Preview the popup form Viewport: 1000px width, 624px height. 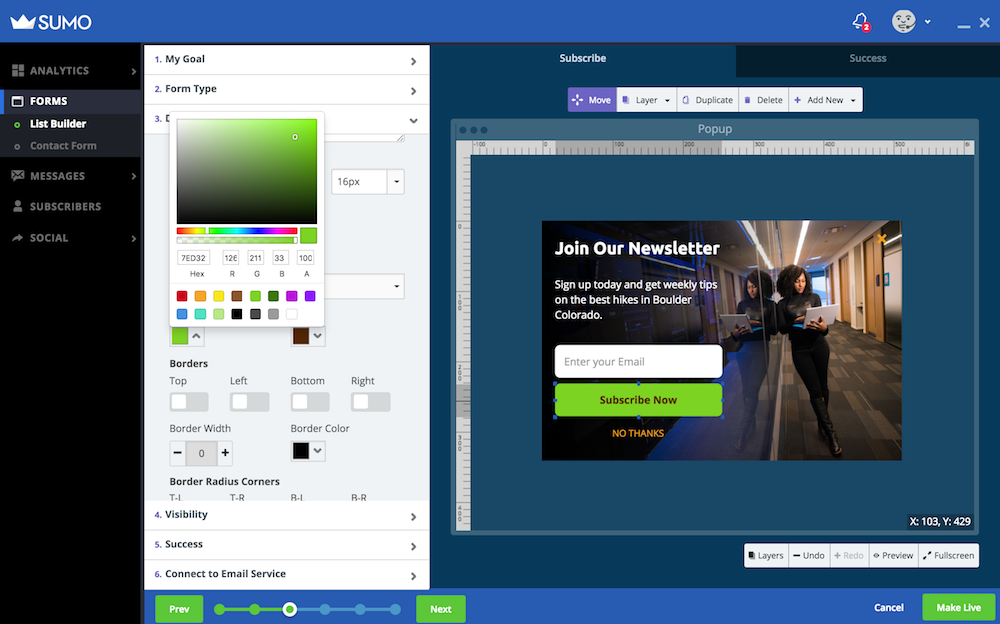click(893, 555)
